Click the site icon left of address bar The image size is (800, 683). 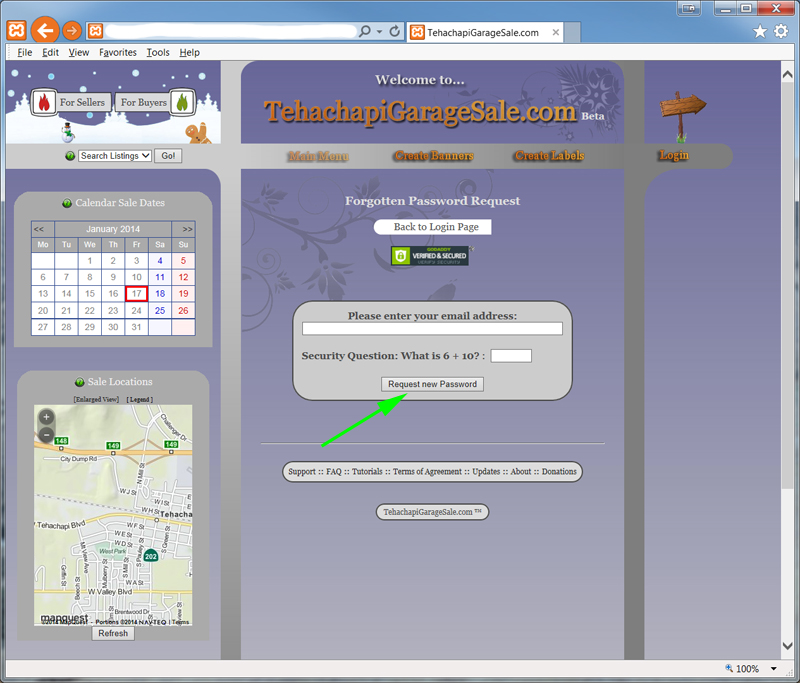(x=95, y=31)
